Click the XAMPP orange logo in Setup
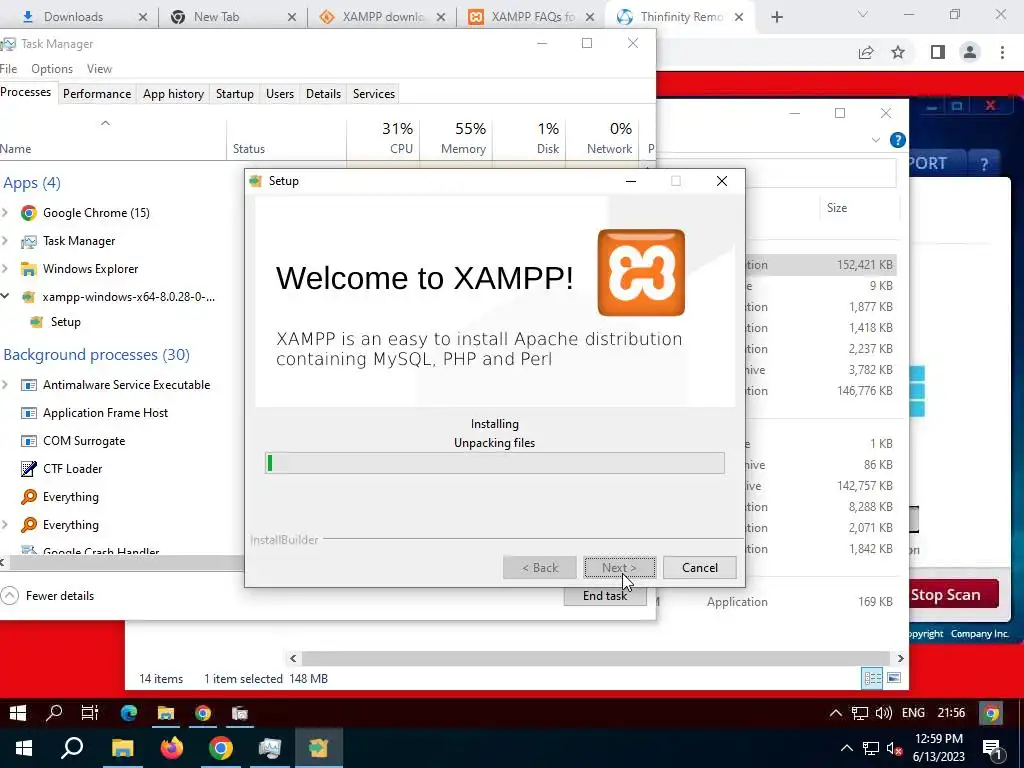The image size is (1024, 768). pos(641,272)
